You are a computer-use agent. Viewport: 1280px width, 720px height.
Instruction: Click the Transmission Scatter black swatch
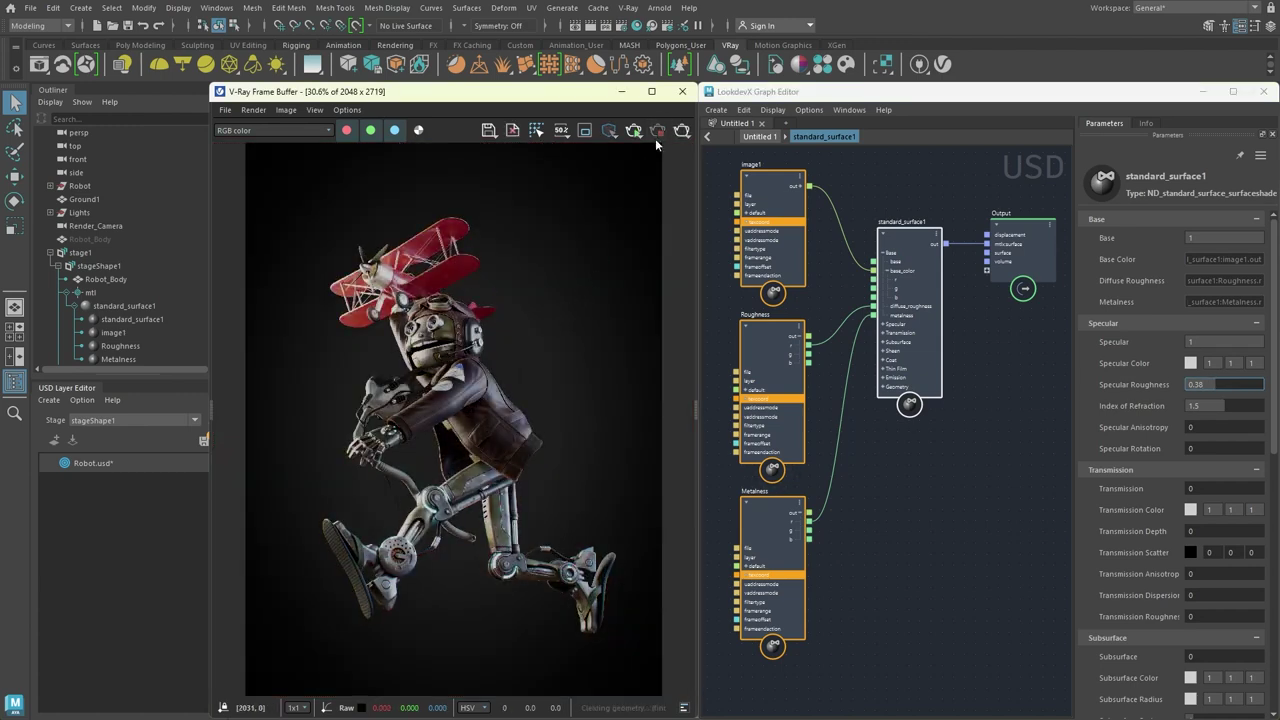click(1190, 552)
